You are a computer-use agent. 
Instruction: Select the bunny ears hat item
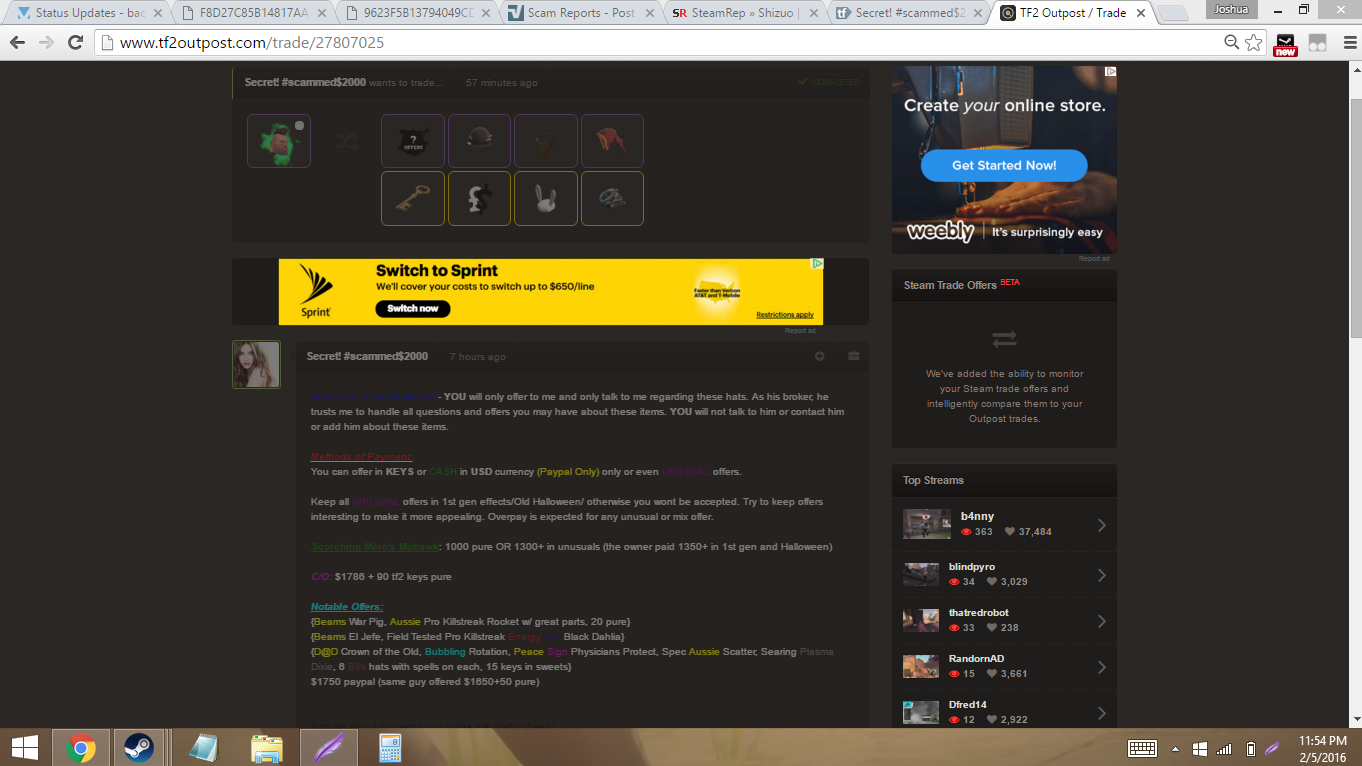pyautogui.click(x=545, y=198)
